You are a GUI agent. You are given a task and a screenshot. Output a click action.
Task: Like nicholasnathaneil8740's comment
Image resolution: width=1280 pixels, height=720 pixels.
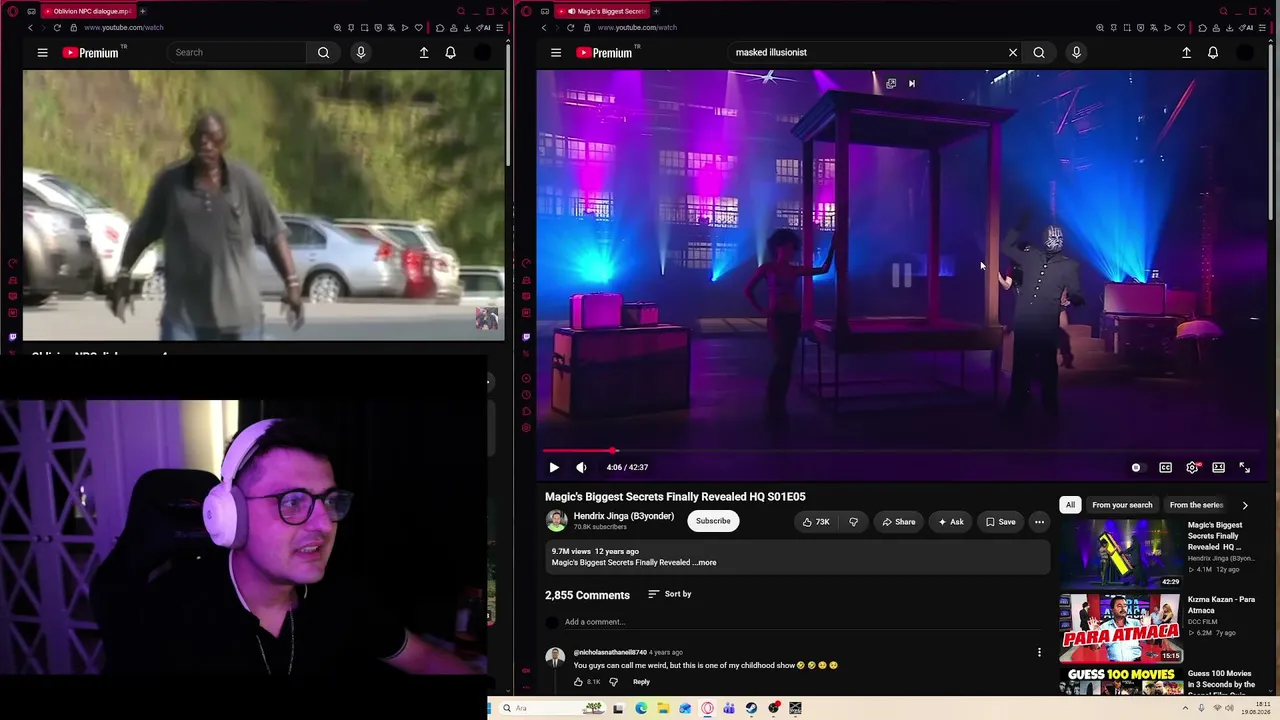pyautogui.click(x=578, y=682)
